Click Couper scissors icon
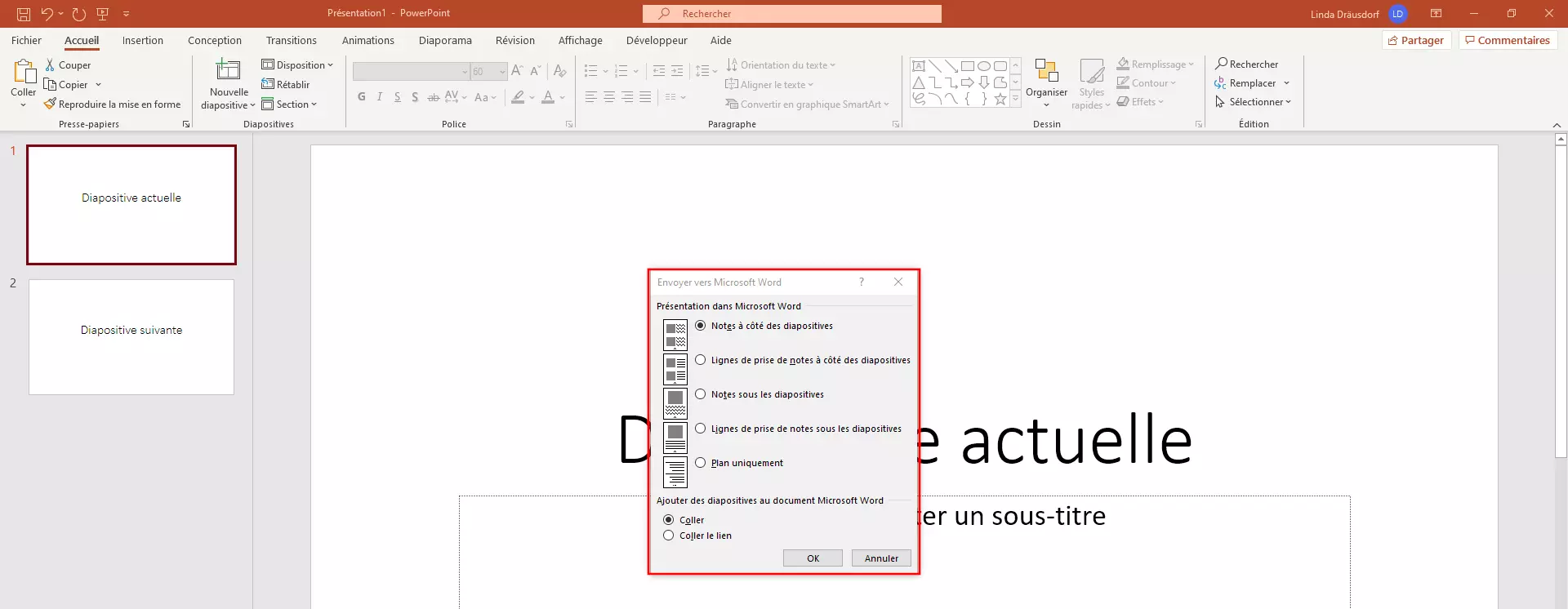 [50, 64]
